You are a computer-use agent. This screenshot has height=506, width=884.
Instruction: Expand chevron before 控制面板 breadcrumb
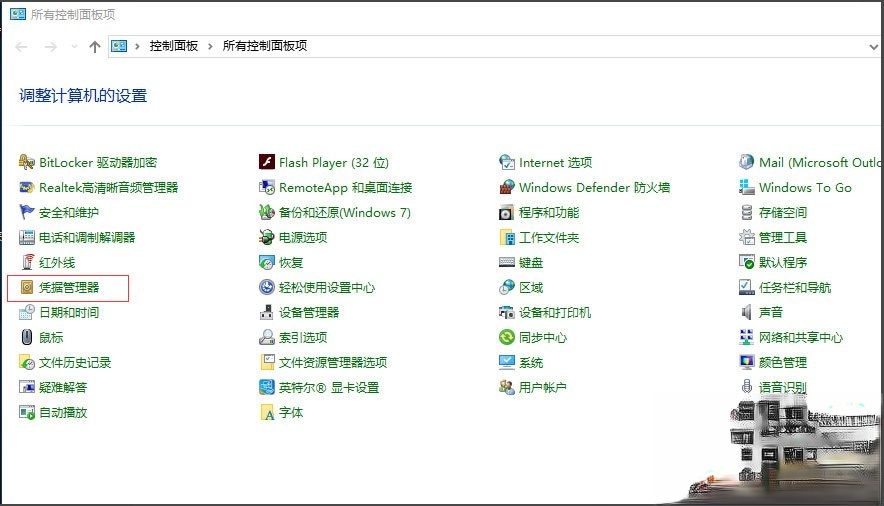pyautogui.click(x=137, y=46)
